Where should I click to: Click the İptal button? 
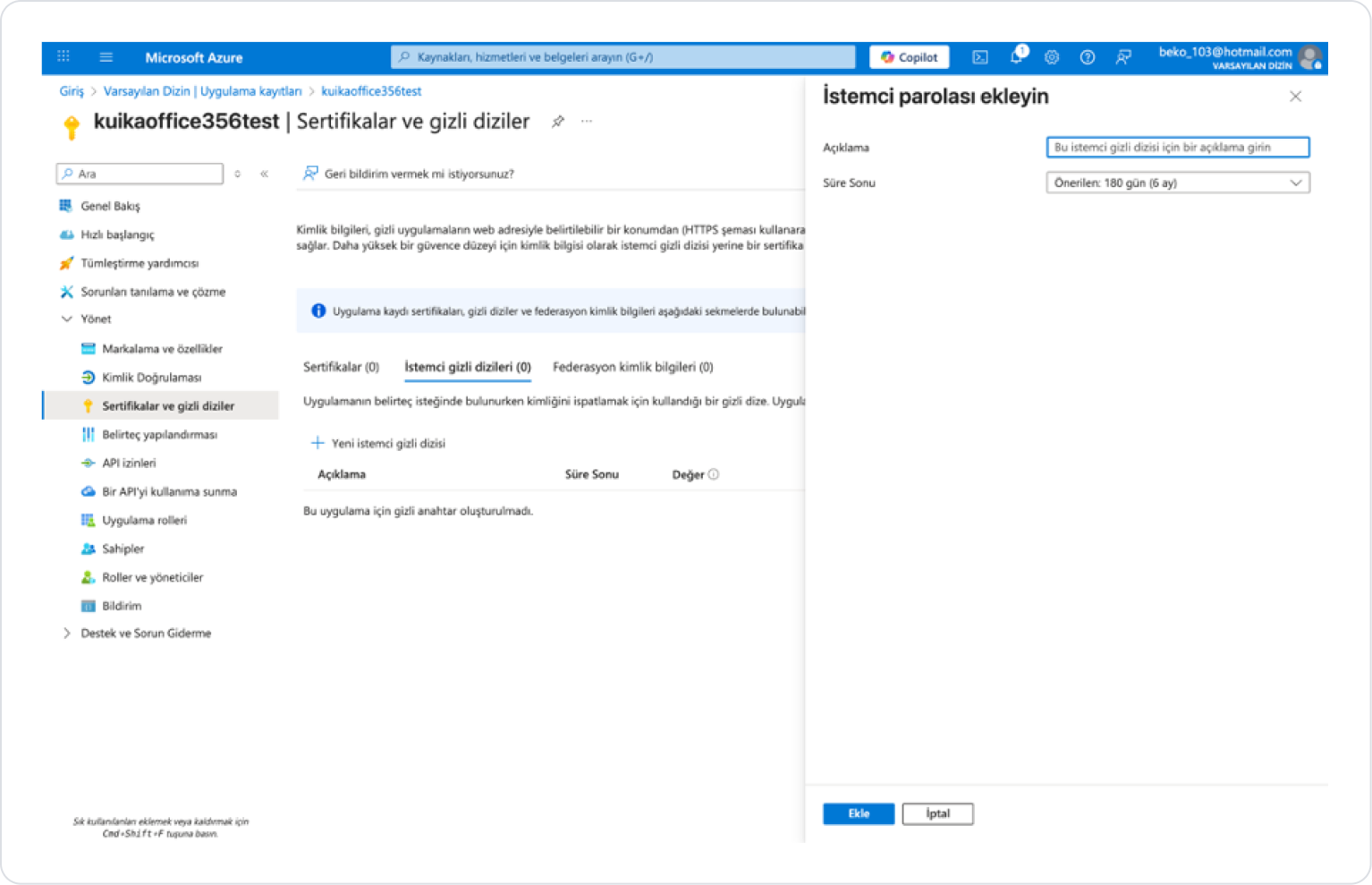click(x=937, y=813)
